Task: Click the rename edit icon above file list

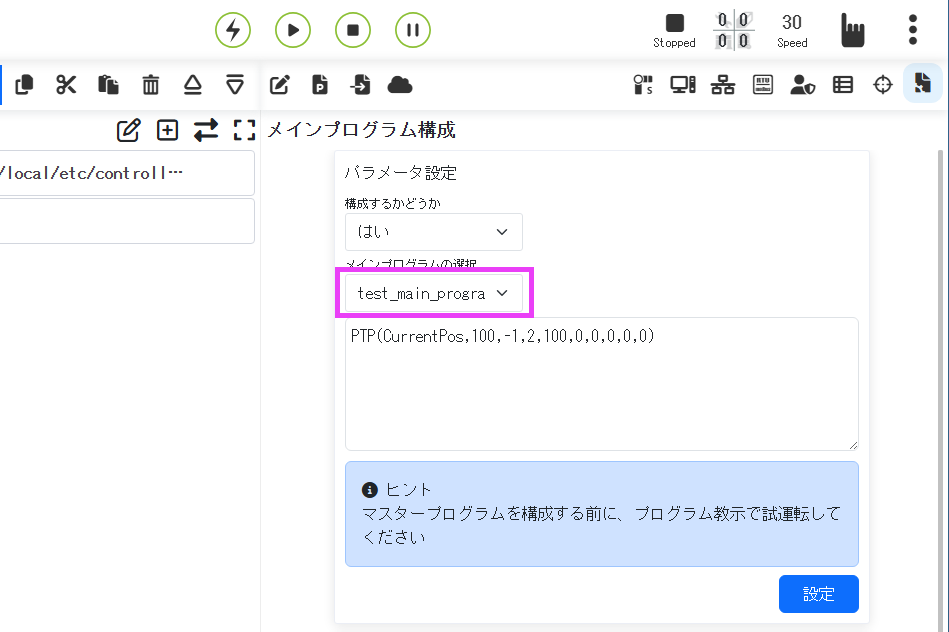Action: [128, 130]
